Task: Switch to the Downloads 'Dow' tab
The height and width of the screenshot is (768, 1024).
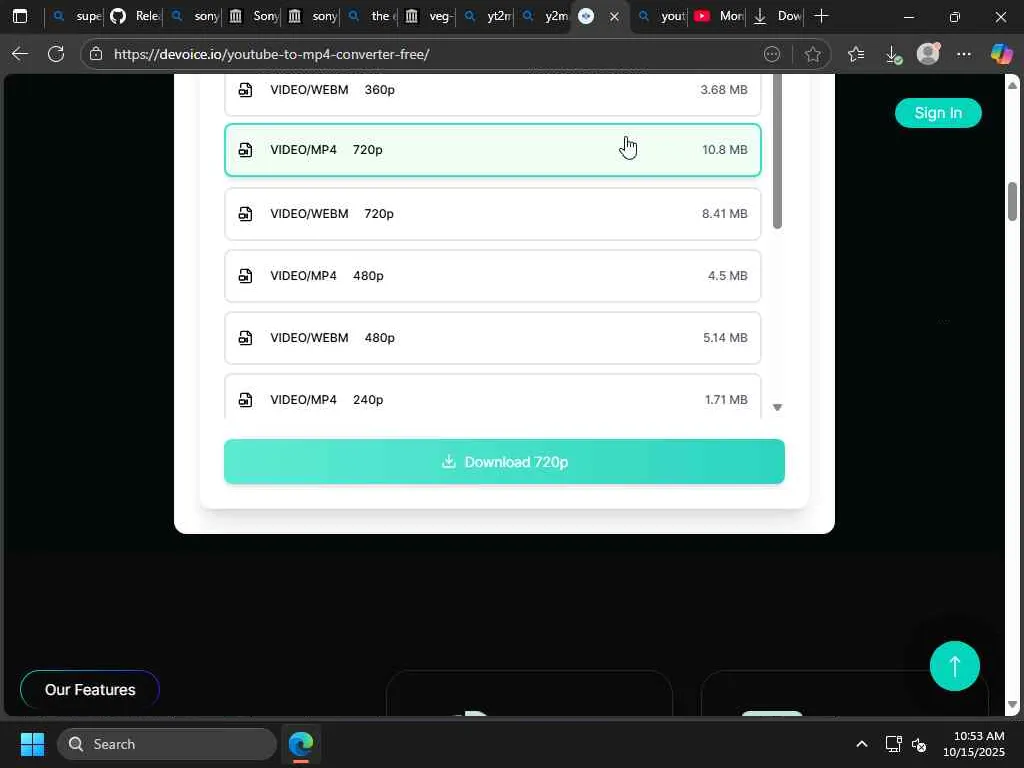Action: coord(776,16)
